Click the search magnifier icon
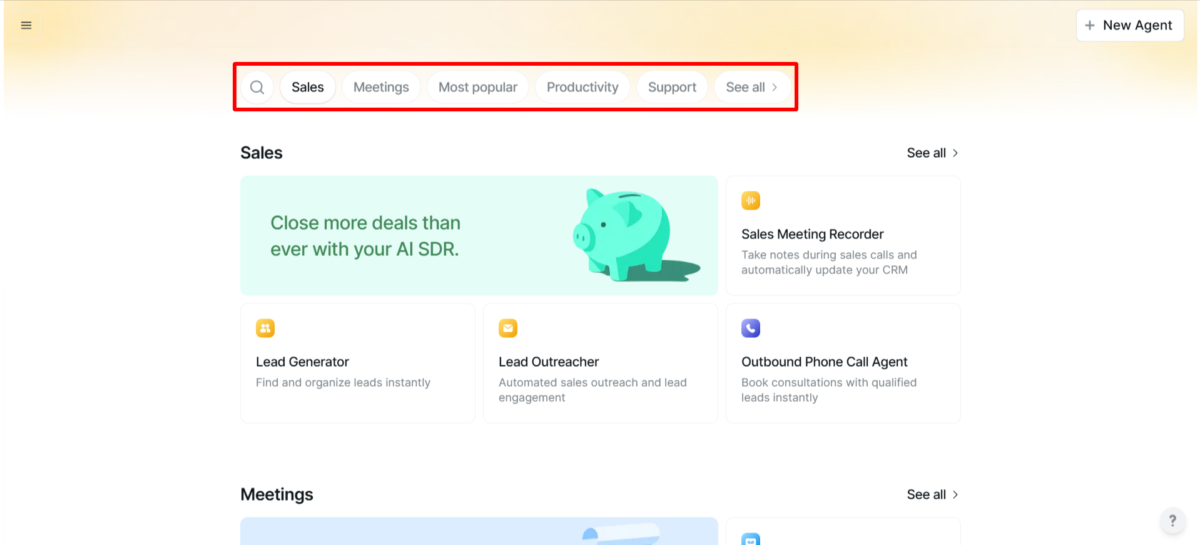The width and height of the screenshot is (1200, 545). tap(257, 87)
